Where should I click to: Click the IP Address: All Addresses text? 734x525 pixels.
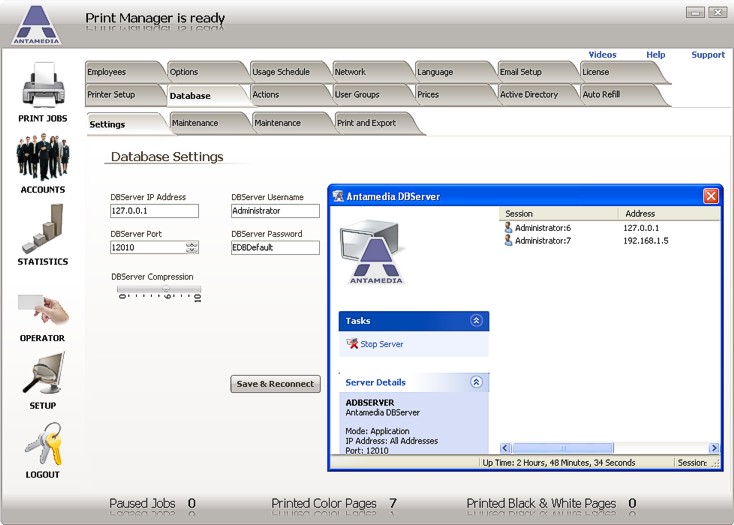coord(392,441)
